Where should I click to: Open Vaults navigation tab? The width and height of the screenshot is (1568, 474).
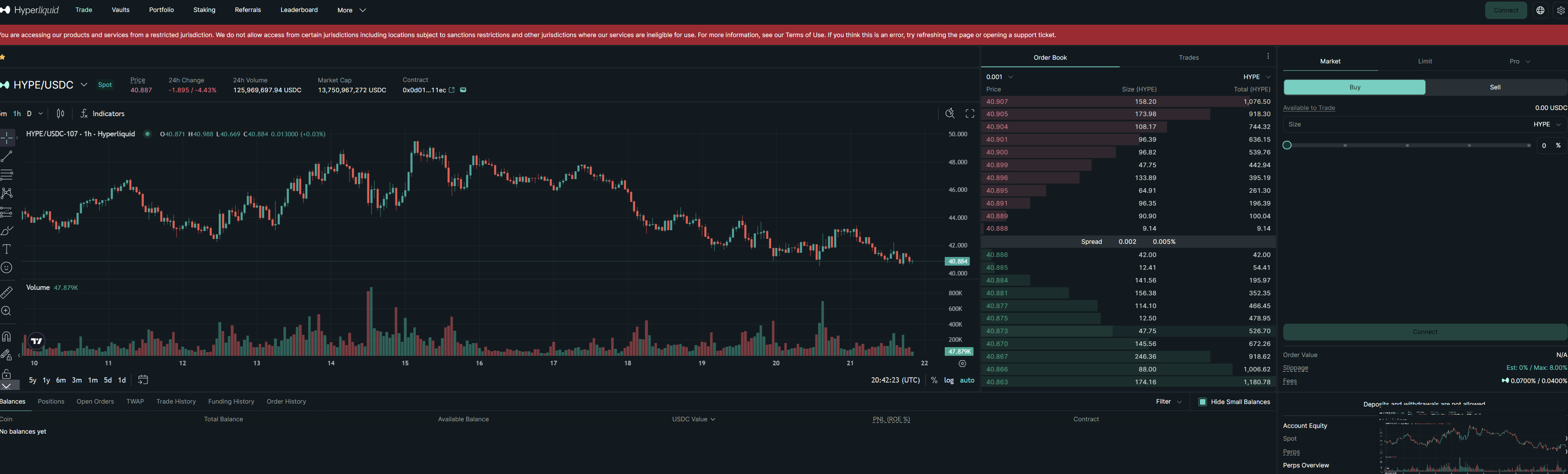120,10
